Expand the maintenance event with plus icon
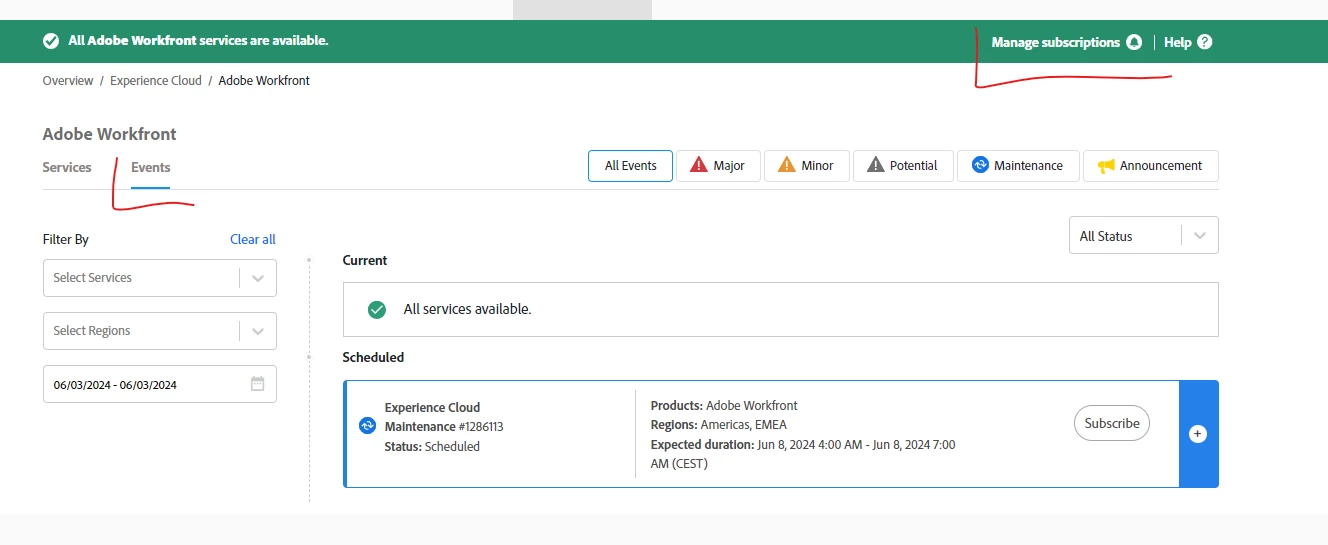The image size is (1328, 545). pos(1198,434)
